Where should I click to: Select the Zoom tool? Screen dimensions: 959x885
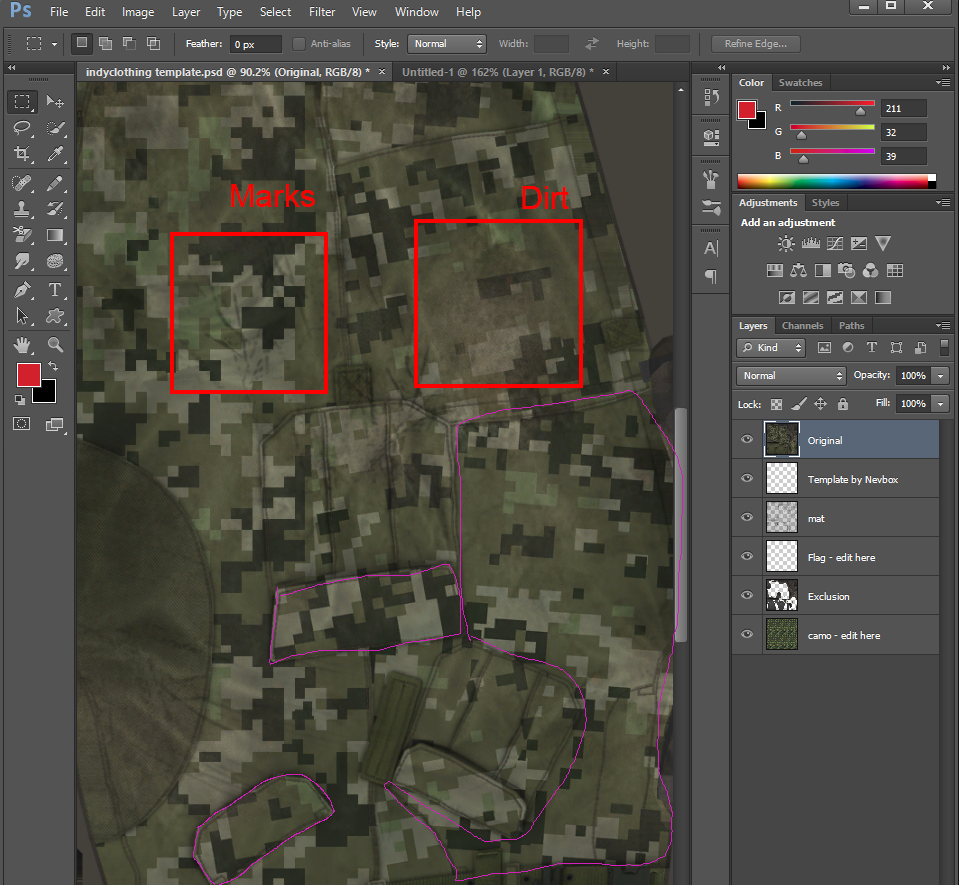55,345
